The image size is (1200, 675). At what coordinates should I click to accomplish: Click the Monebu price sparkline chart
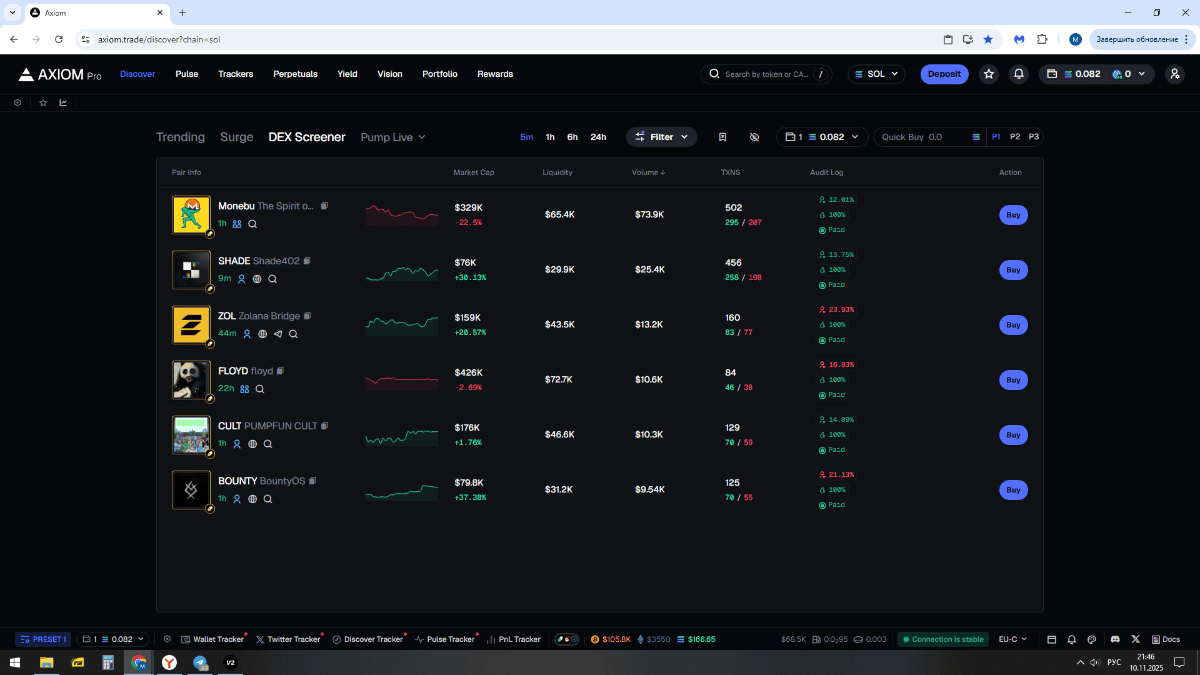(401, 215)
